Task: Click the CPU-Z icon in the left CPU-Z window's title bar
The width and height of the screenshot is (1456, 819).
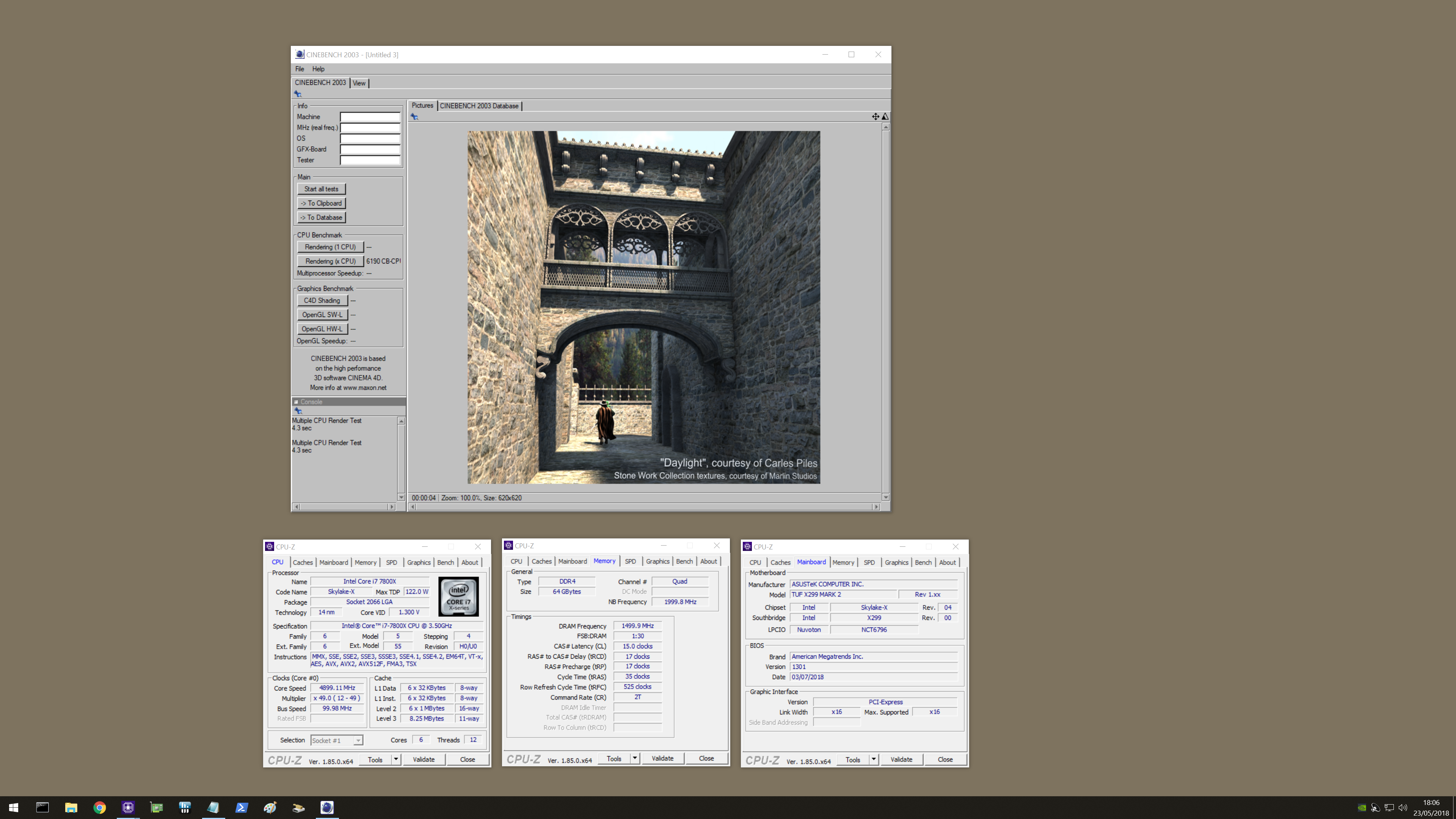Action: (x=270, y=546)
